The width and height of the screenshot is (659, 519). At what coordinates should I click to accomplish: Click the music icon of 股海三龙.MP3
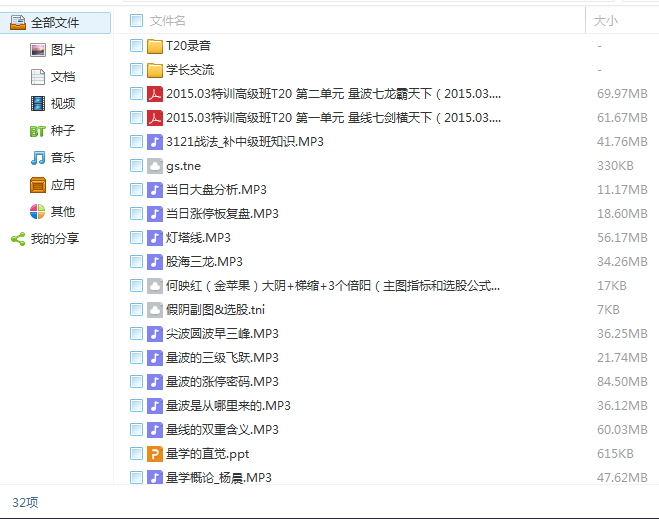coord(155,262)
